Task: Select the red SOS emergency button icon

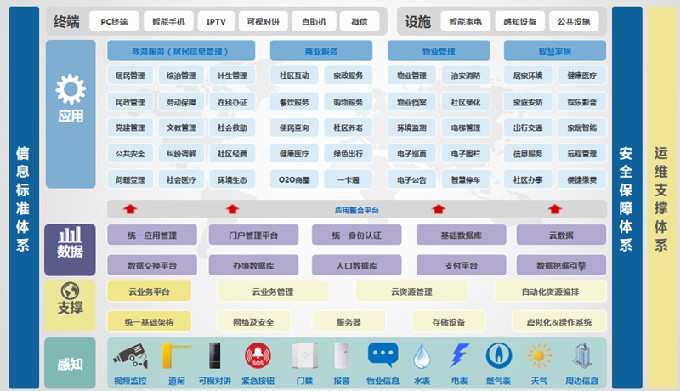Action: click(x=258, y=356)
